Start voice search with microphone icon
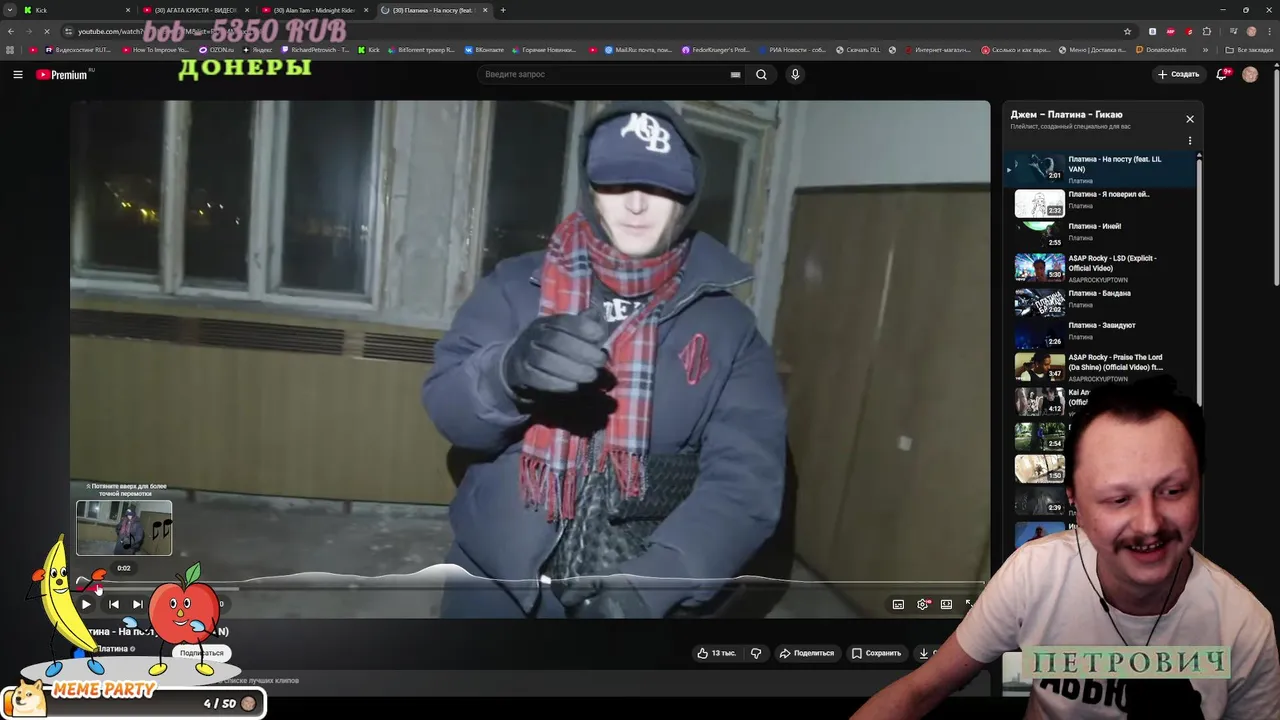Screen dimensions: 1280x720 click(795, 74)
